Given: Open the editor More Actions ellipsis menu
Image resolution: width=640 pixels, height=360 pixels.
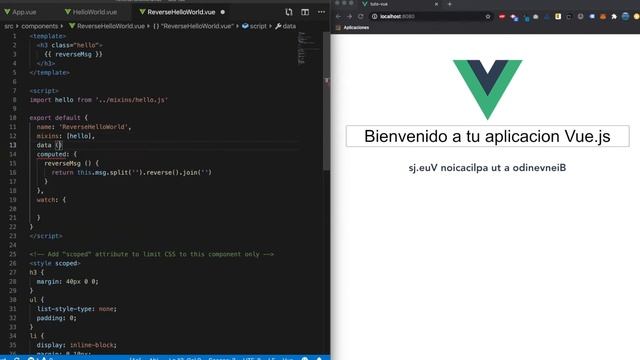Looking at the screenshot, I should point(321,12).
